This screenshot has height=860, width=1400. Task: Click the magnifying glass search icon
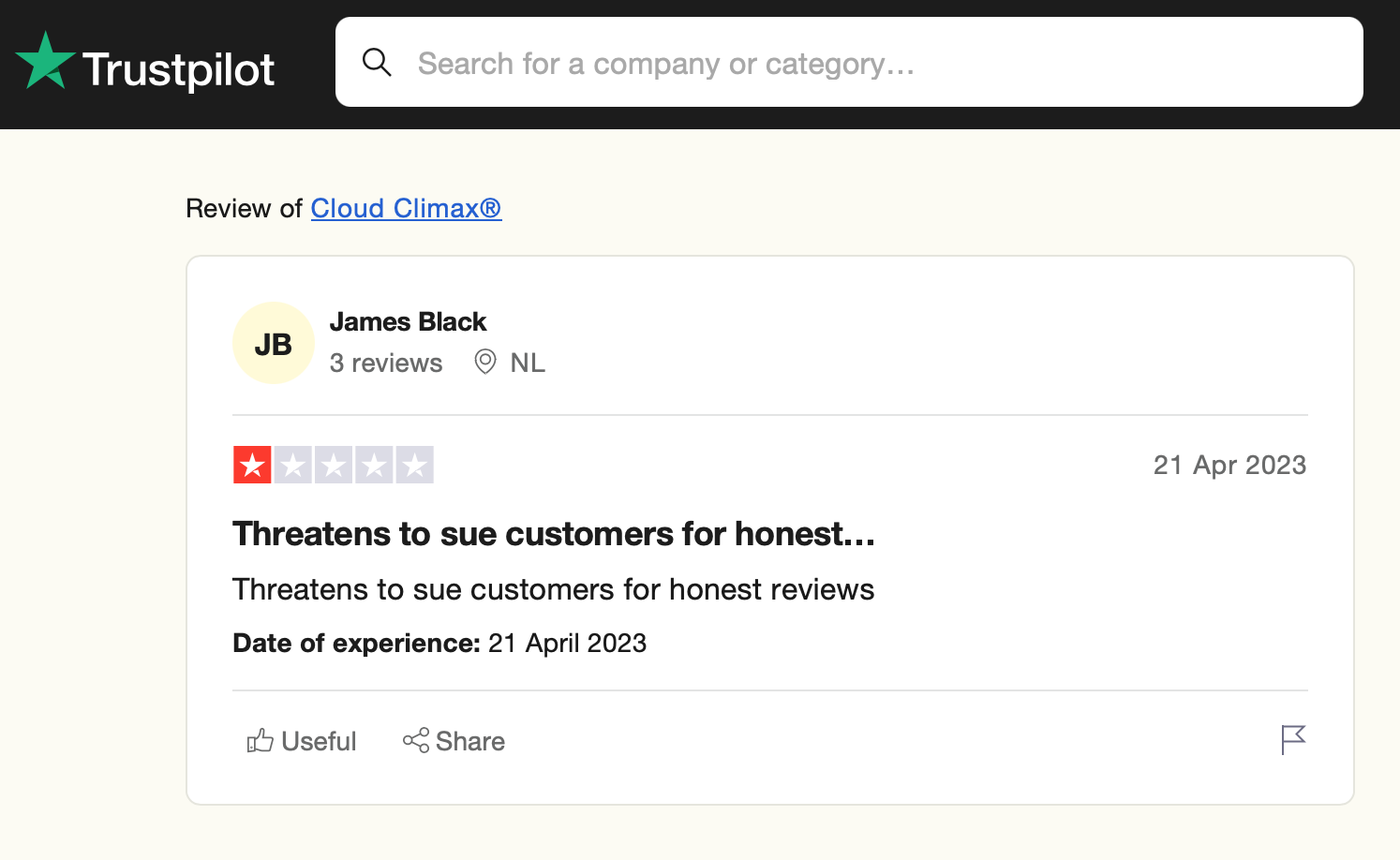click(377, 63)
